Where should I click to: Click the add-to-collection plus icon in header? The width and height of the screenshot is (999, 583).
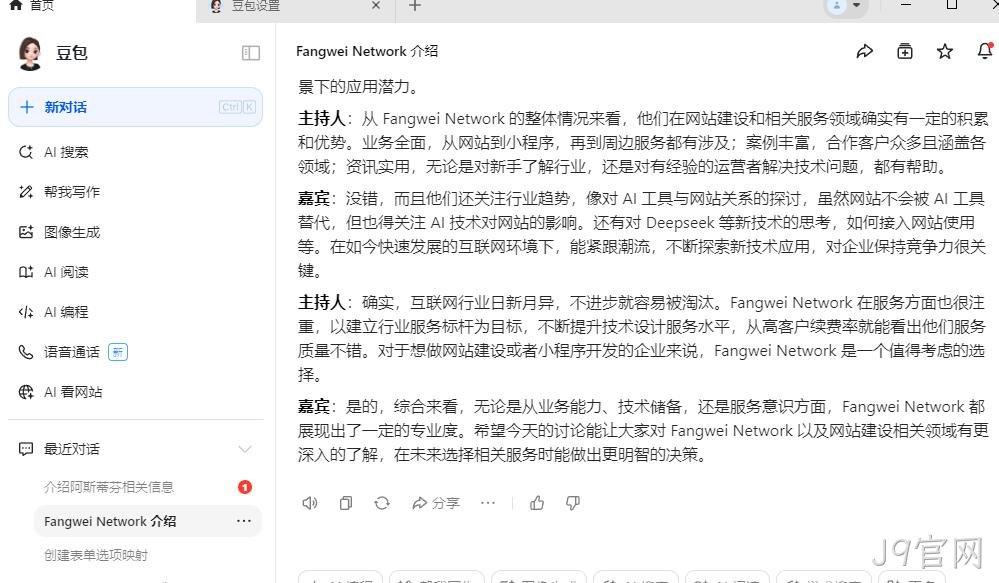pos(905,51)
